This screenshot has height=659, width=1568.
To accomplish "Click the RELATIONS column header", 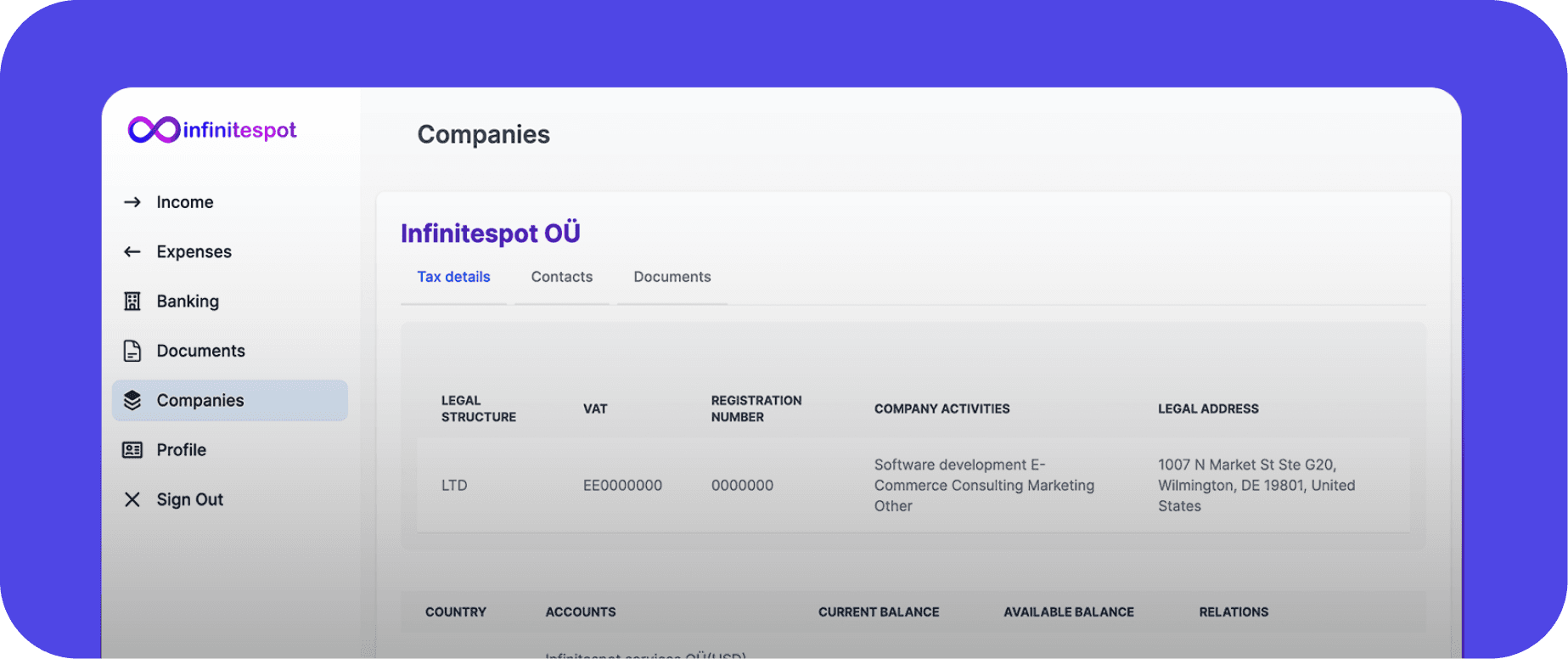I will point(1234,611).
